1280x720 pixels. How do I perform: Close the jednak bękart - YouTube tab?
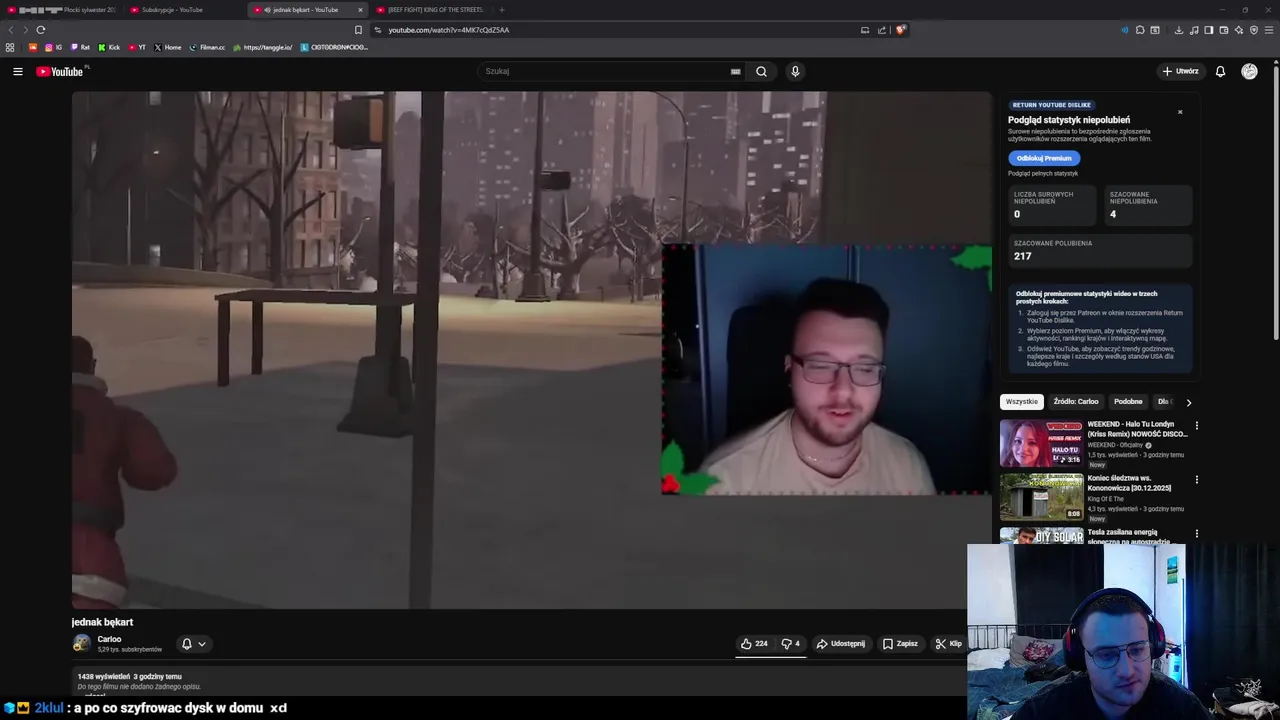(359, 10)
